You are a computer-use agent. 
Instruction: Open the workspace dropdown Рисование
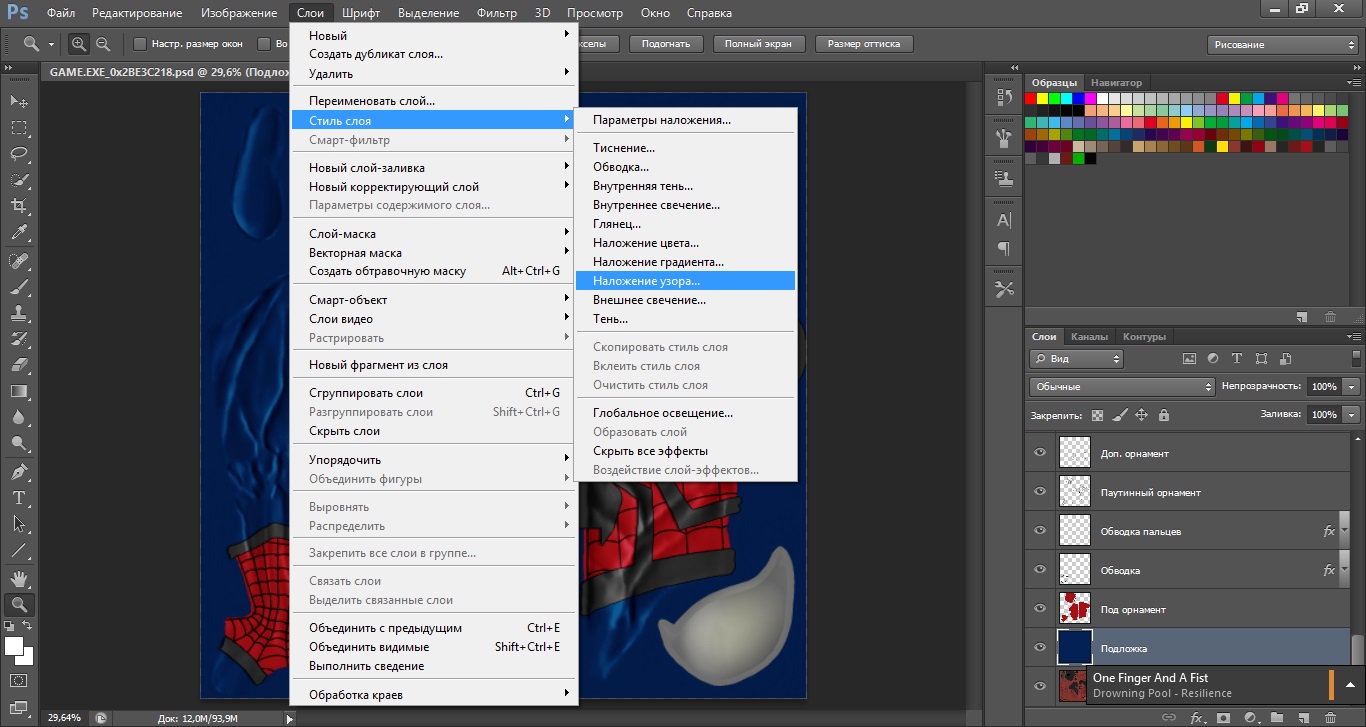(x=1282, y=44)
